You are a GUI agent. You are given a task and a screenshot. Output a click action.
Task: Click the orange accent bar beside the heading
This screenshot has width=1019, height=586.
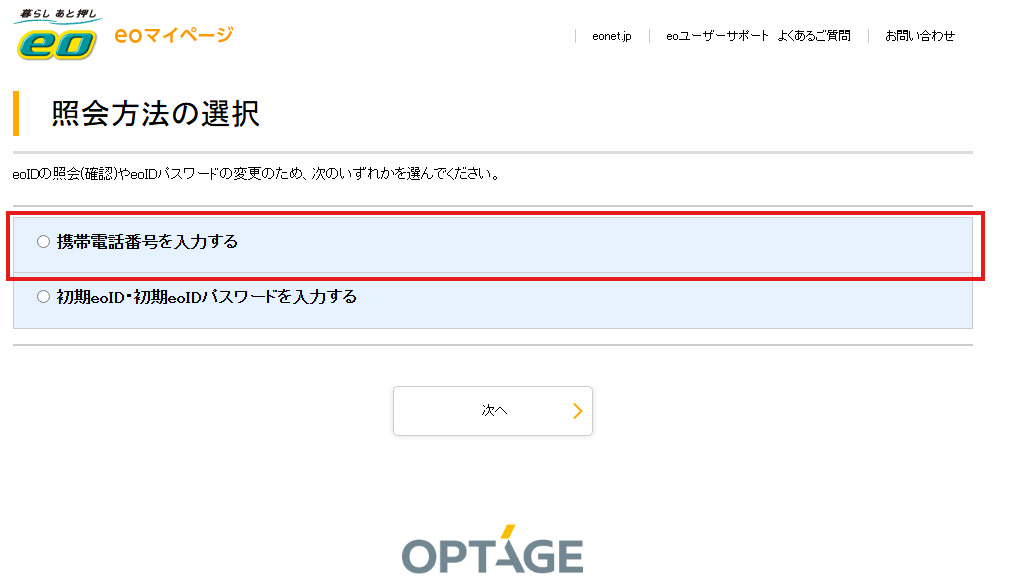(16, 113)
